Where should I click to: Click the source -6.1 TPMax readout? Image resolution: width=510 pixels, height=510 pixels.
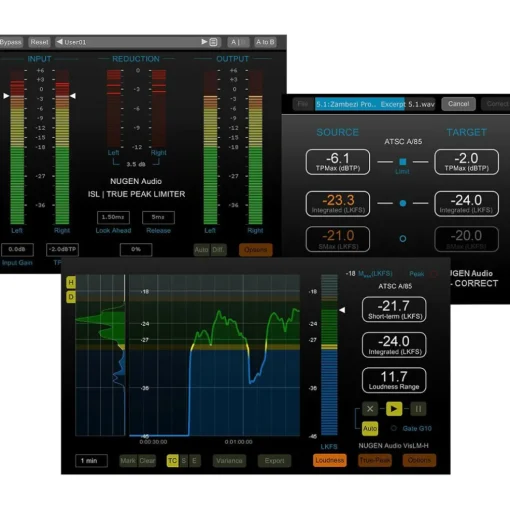338,162
